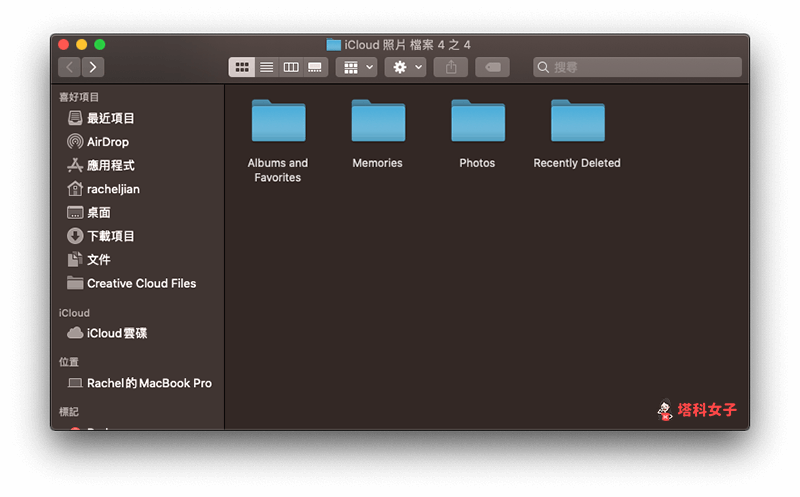The image size is (800, 497).
Task: Select the Recently Deleted folder icon
Action: [578, 120]
